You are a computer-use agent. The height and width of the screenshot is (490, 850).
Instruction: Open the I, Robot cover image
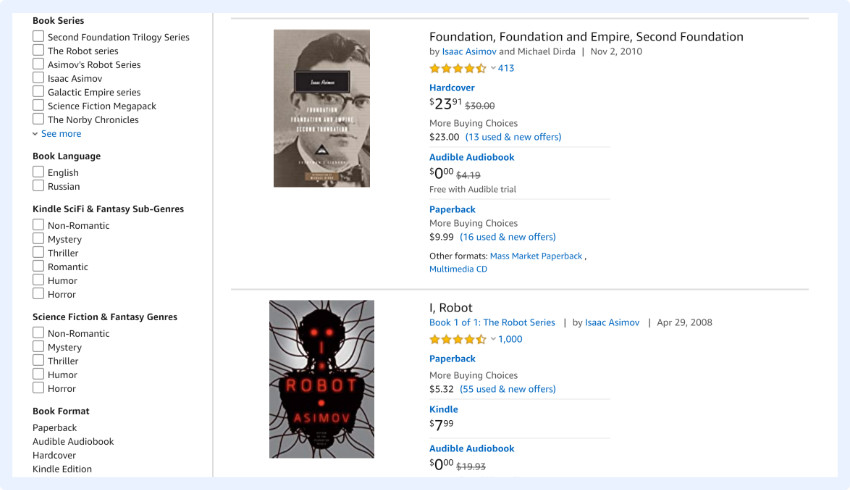tap(321, 379)
